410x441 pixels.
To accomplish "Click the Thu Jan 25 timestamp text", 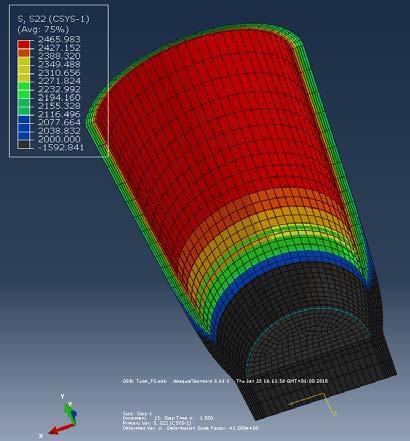I will [282, 381].
